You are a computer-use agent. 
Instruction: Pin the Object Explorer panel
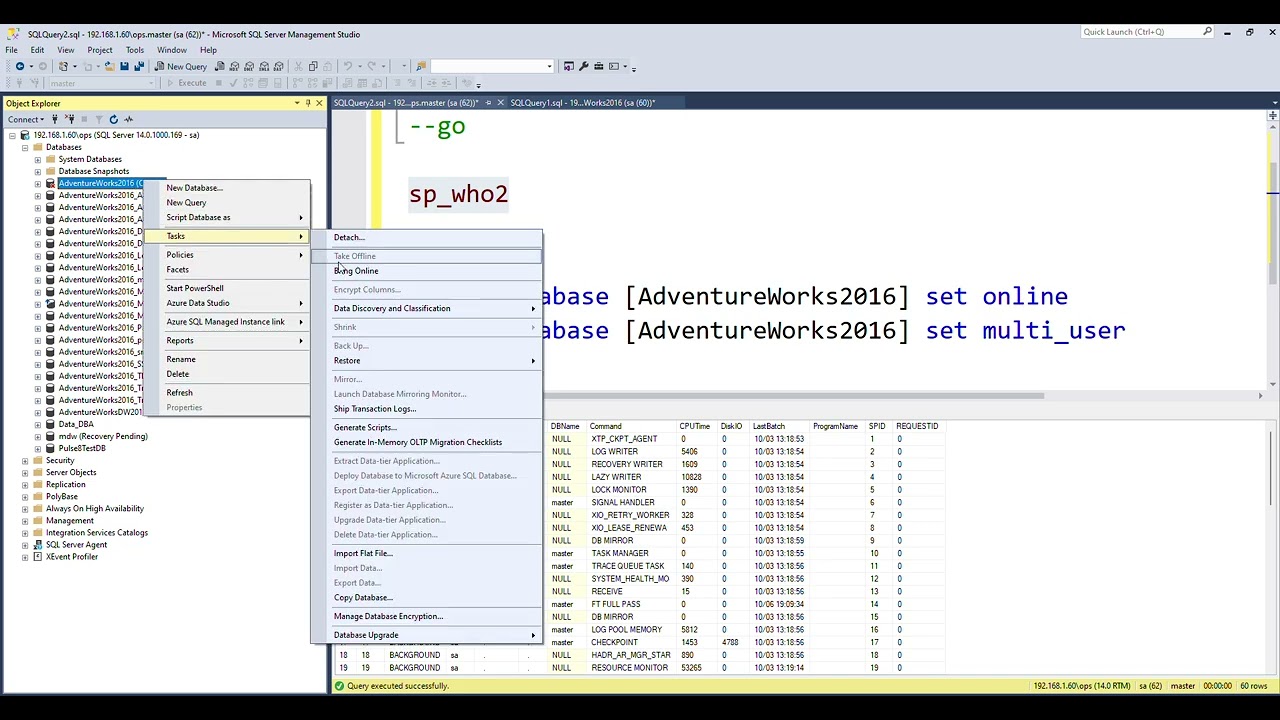click(308, 103)
